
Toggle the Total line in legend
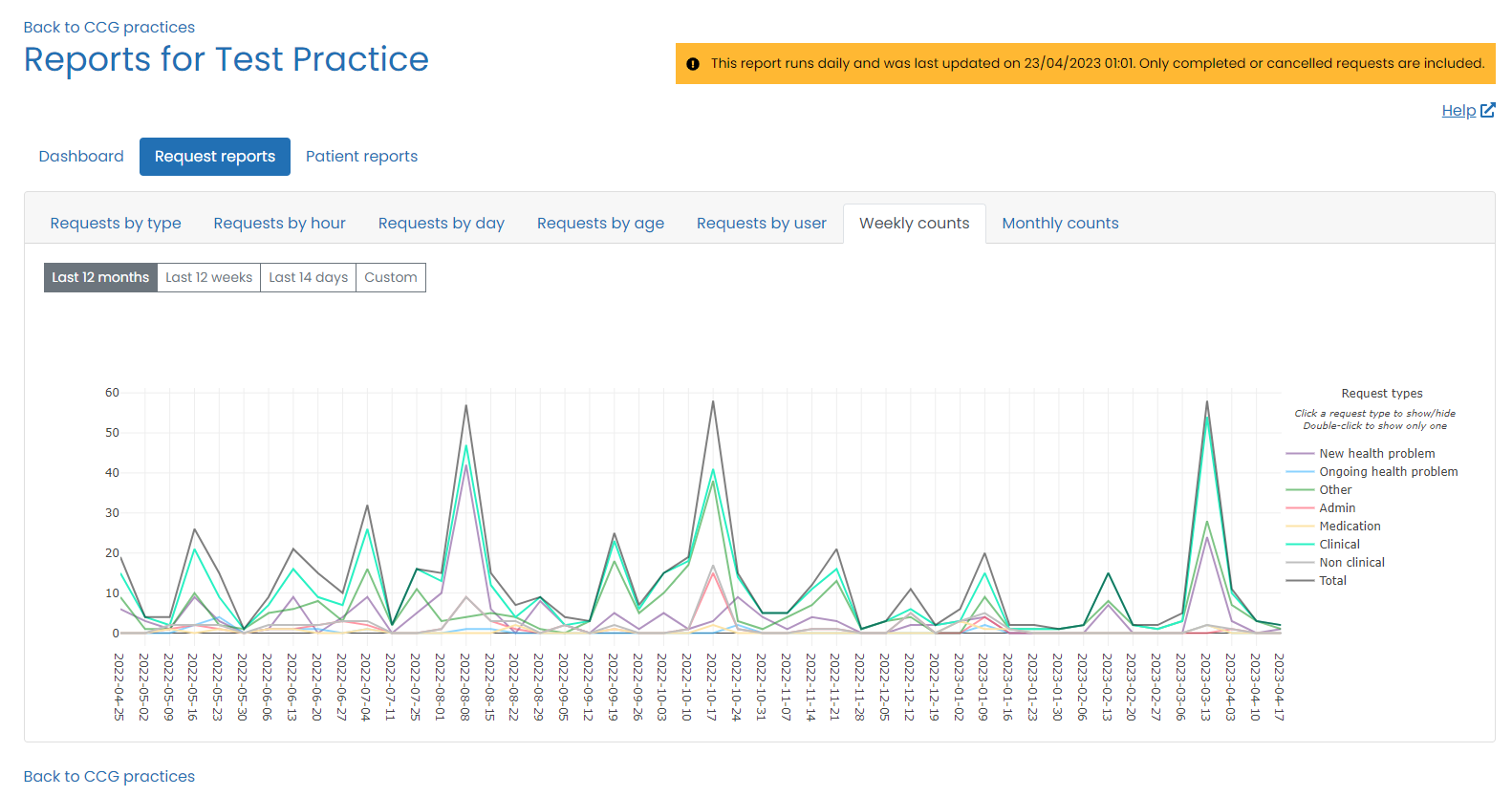[1332, 581]
